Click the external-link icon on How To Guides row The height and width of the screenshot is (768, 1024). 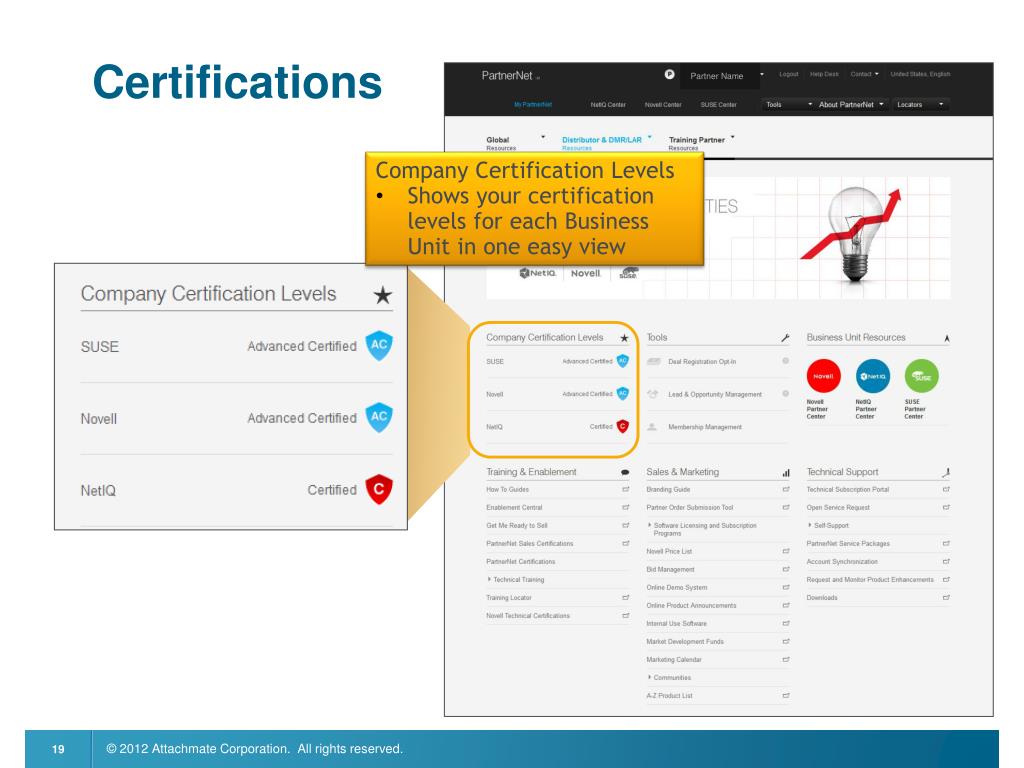click(626, 489)
